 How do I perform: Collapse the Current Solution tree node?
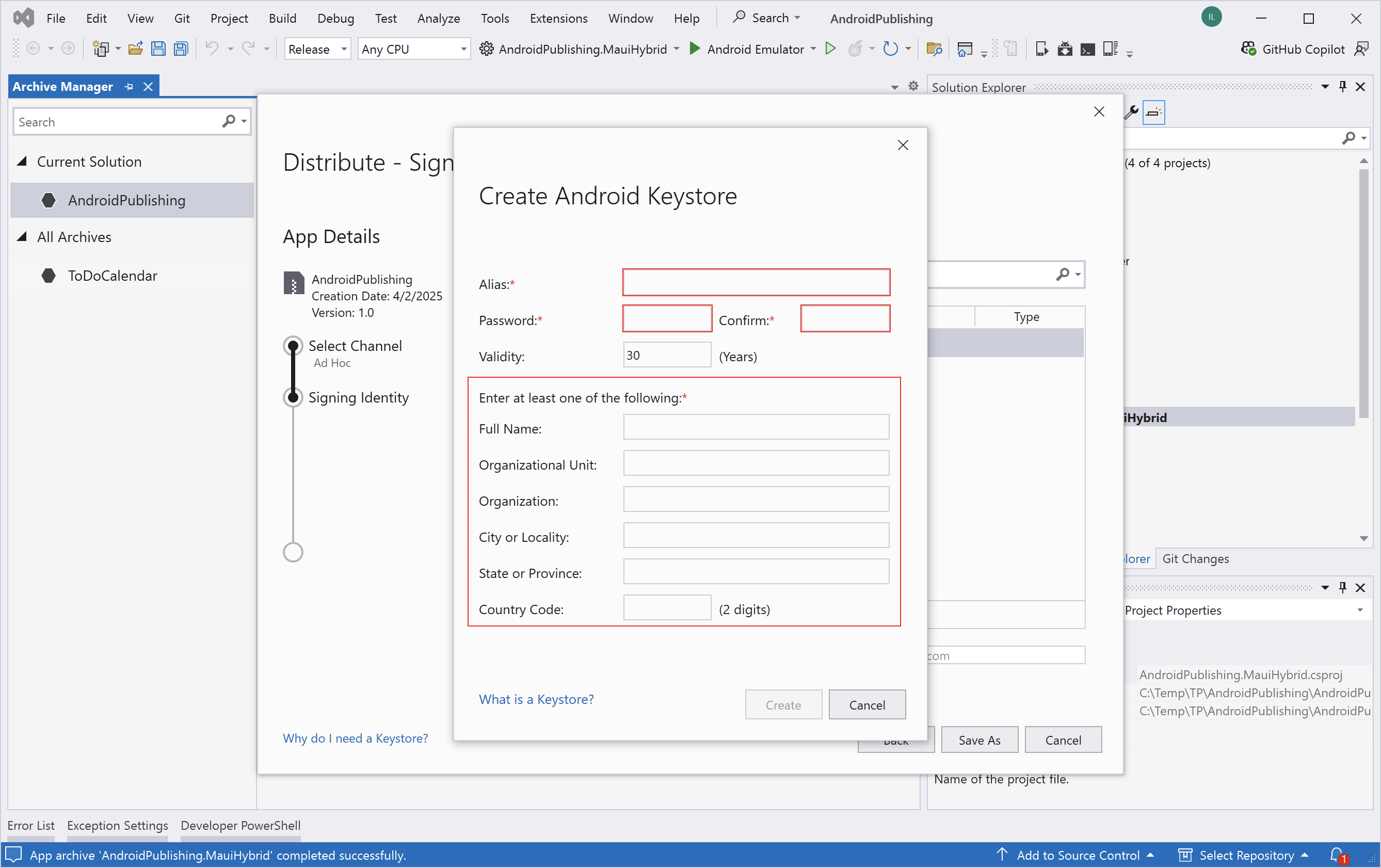point(22,162)
